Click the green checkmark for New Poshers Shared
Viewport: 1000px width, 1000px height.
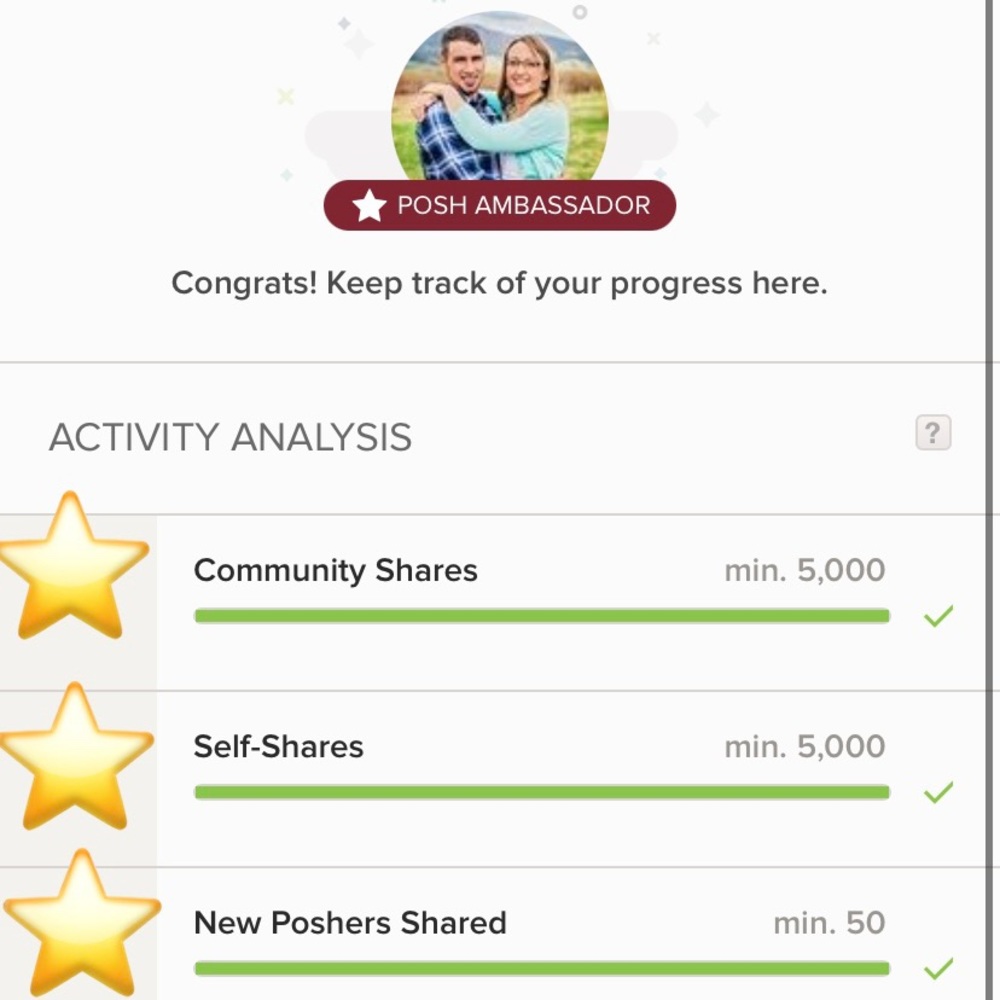938,968
